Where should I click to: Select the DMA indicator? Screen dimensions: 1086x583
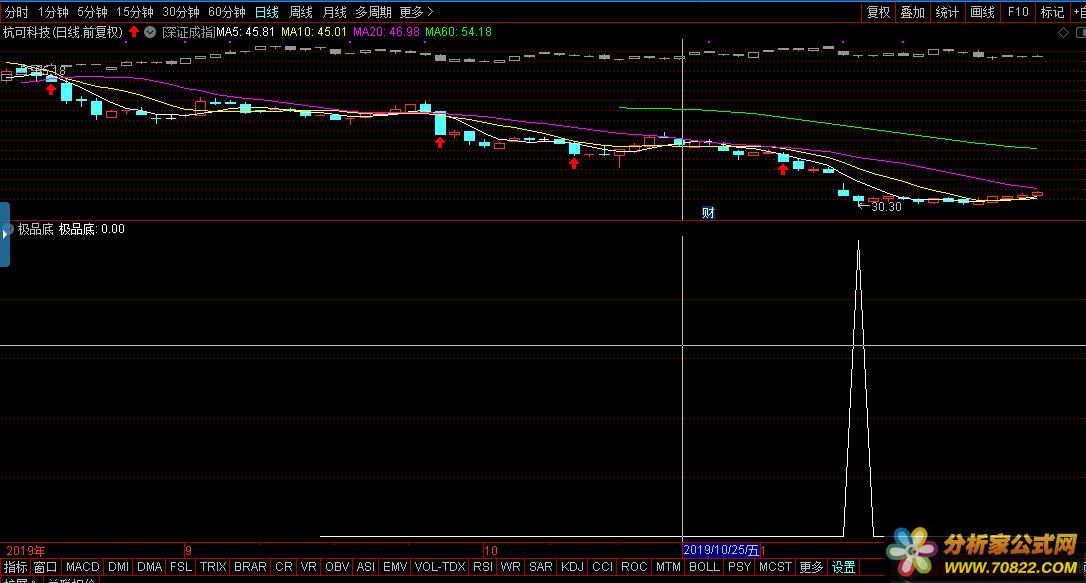150,567
